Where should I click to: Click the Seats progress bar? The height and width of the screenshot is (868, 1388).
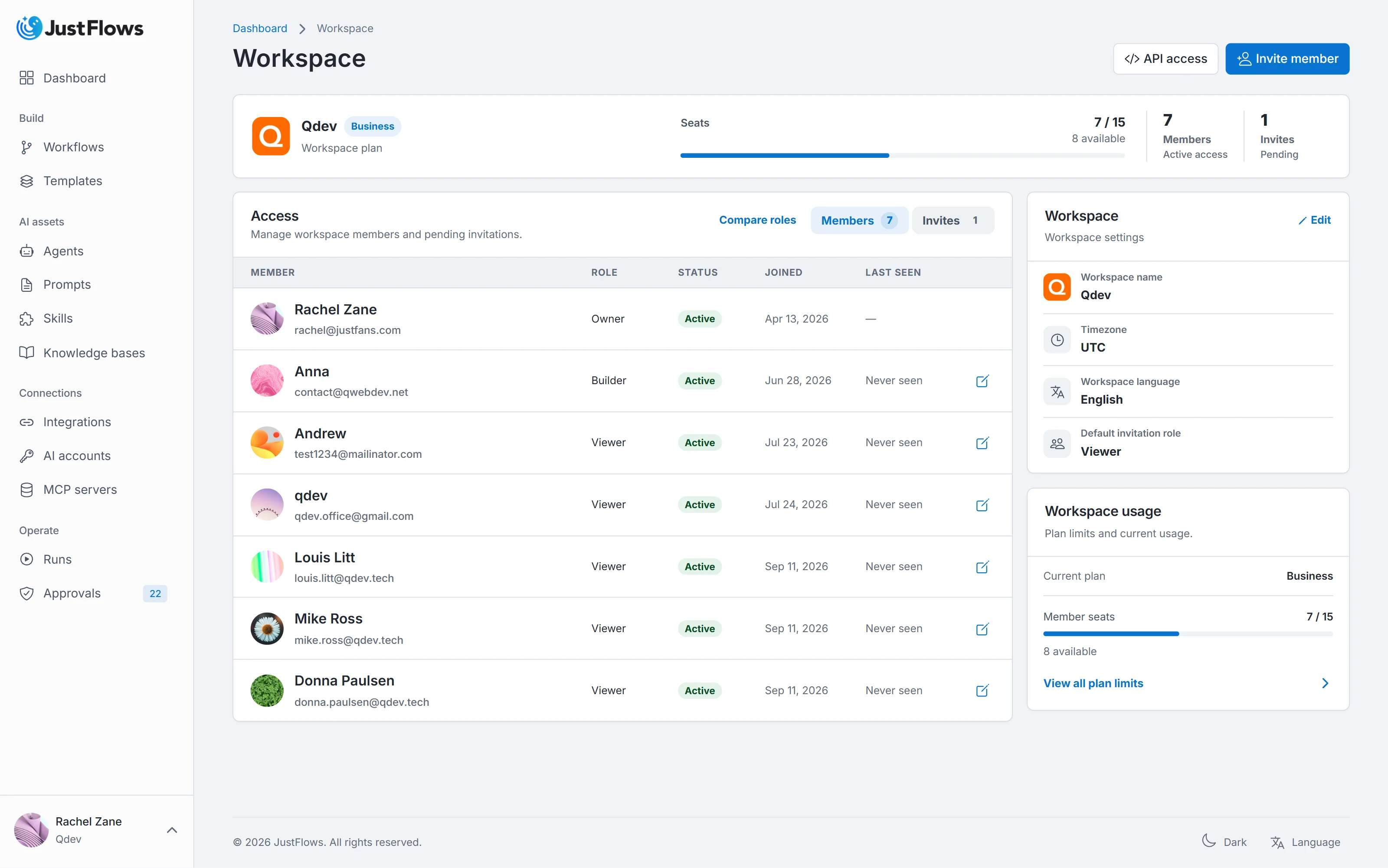[902, 156]
